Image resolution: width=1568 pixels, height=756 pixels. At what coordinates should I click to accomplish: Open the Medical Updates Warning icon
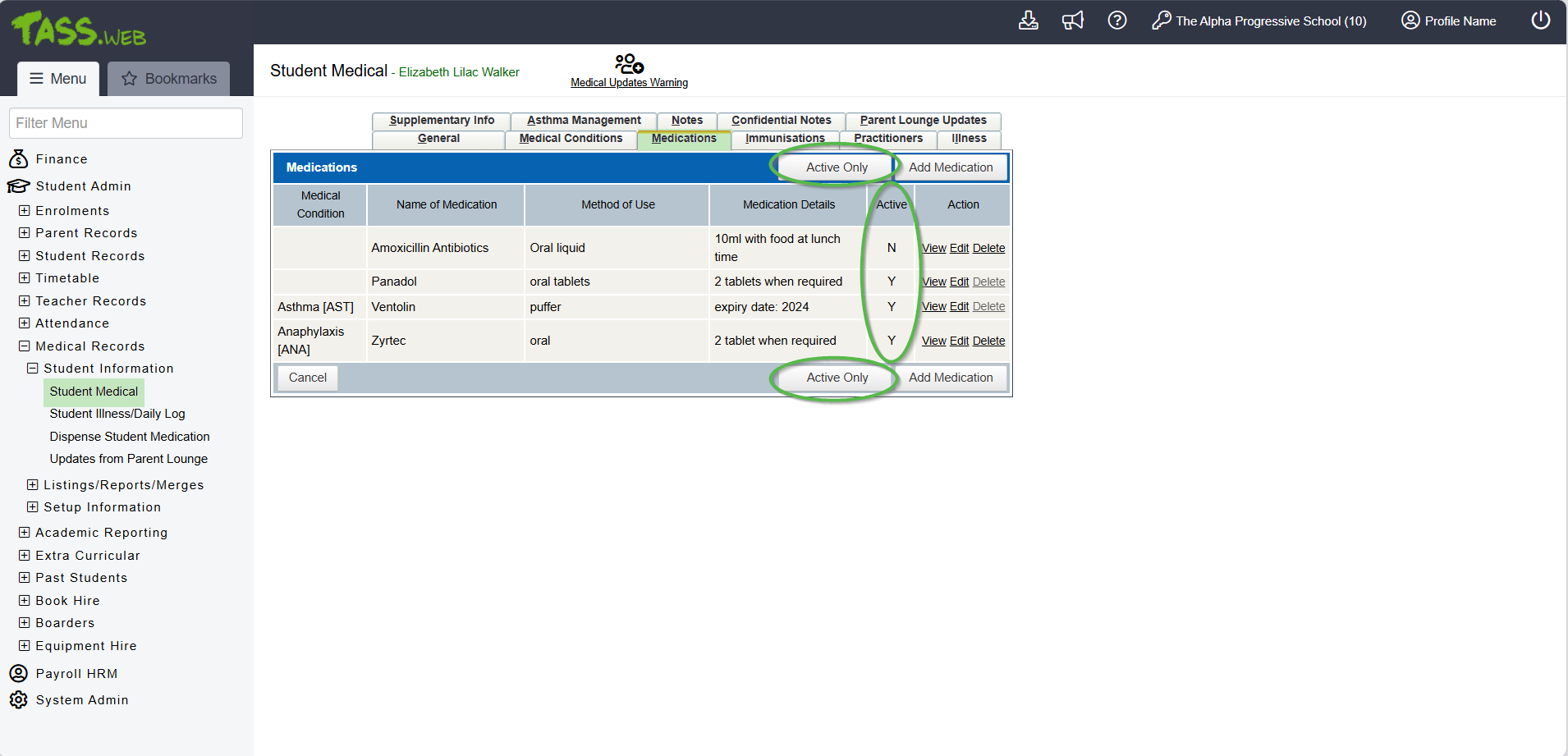coord(629,64)
